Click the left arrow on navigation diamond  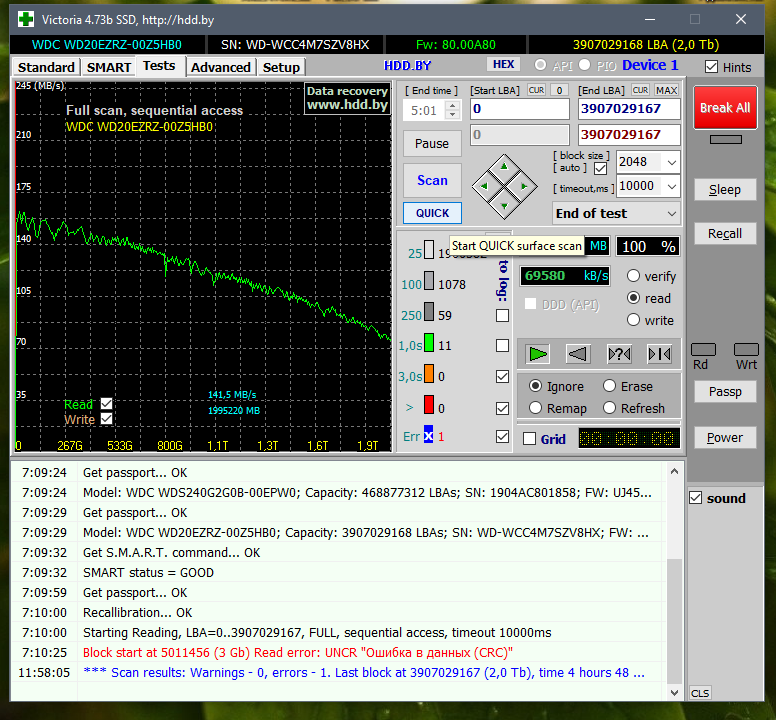[x=484, y=187]
